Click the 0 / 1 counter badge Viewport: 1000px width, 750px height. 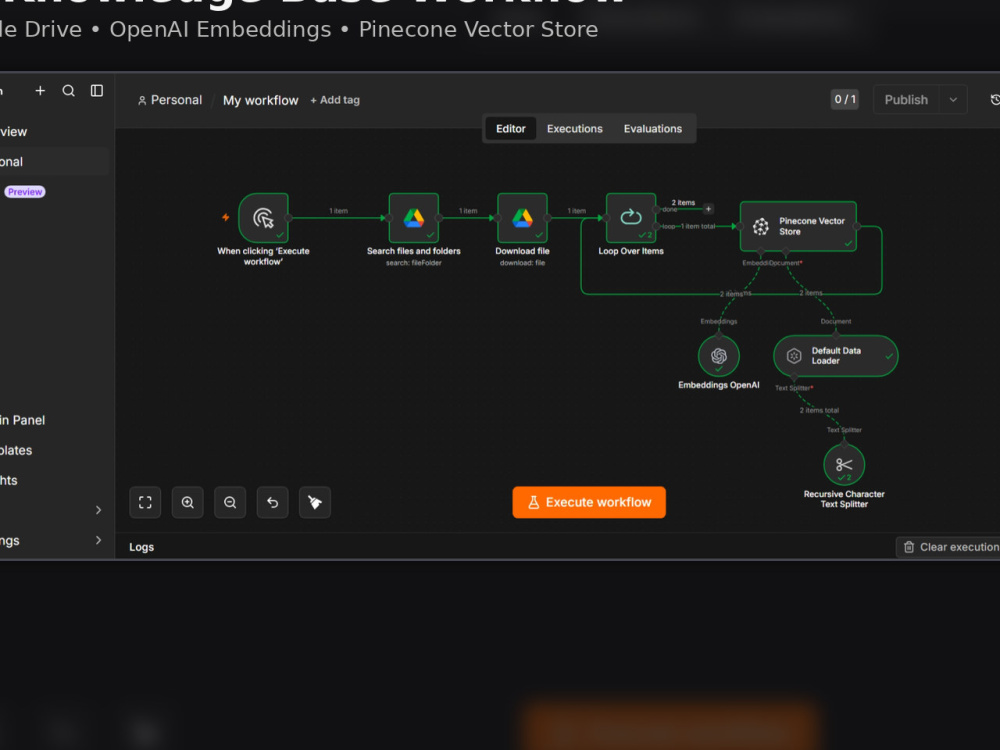pos(845,99)
